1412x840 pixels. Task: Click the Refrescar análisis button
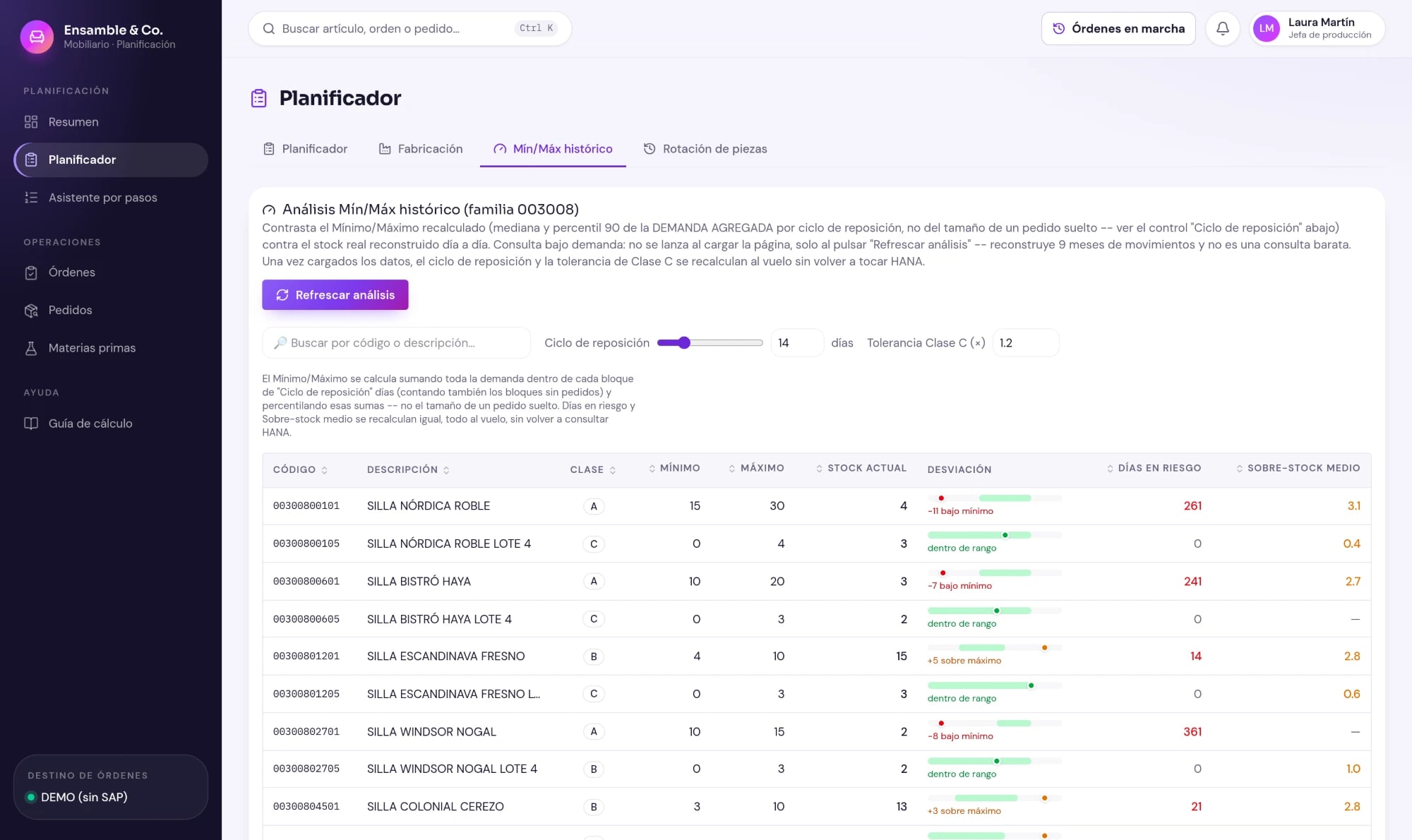point(335,295)
